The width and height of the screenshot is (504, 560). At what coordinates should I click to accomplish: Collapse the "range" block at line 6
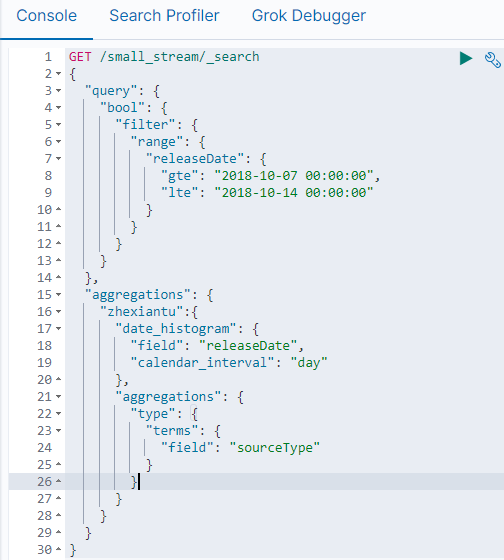tap(58, 142)
